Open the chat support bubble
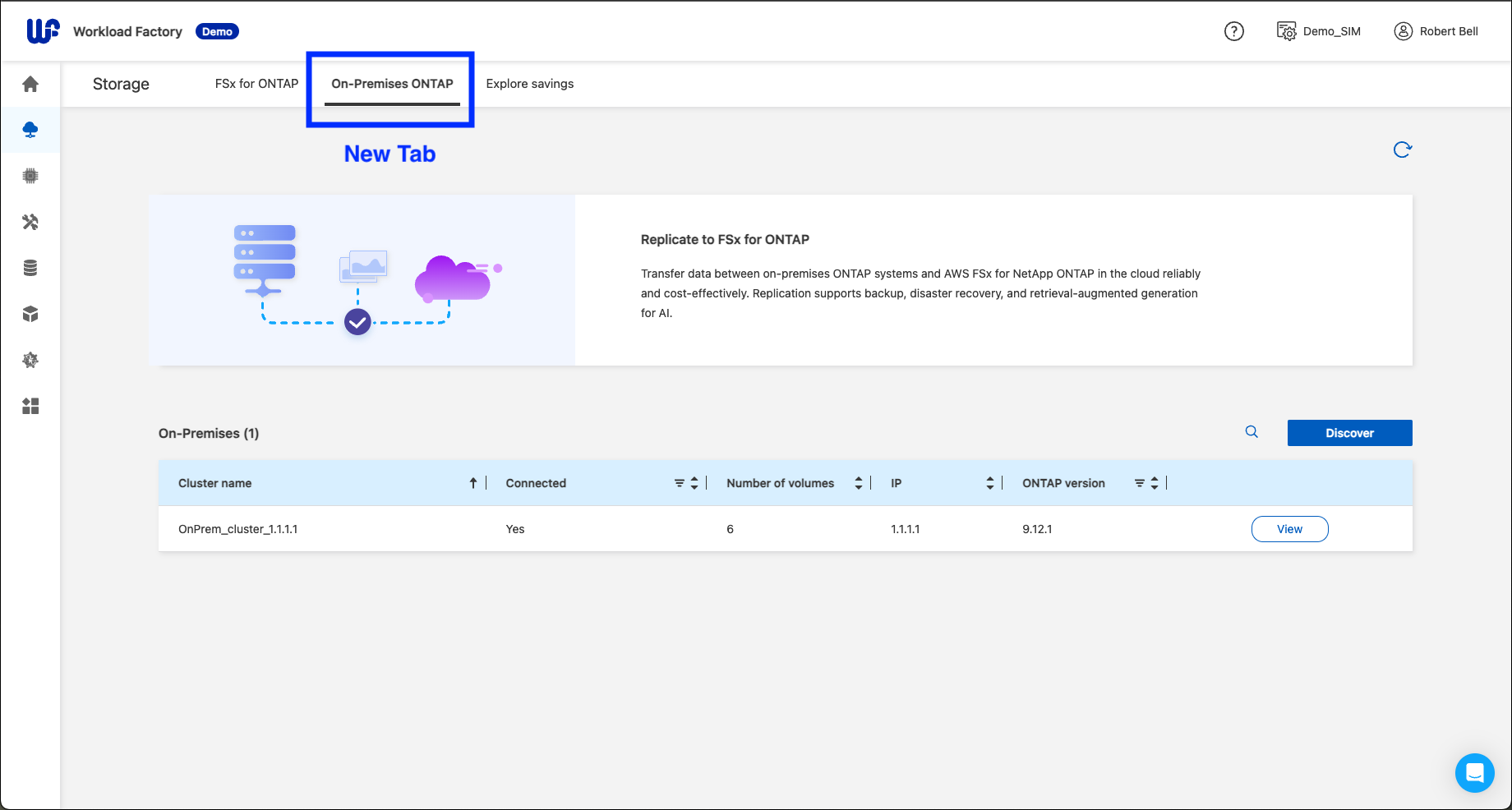The height and width of the screenshot is (810, 1512). 1474,772
